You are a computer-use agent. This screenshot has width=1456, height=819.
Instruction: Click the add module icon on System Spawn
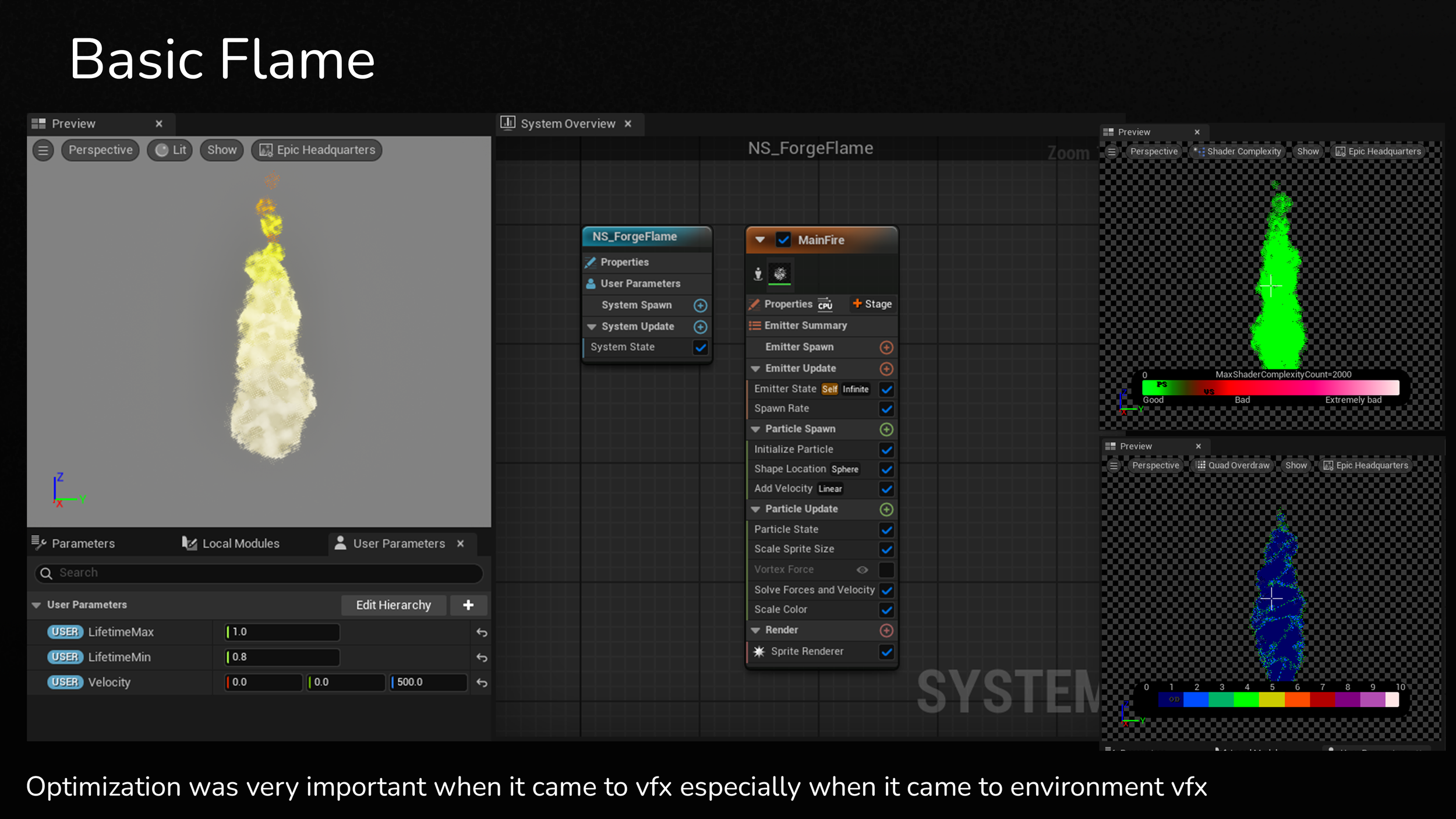(x=700, y=305)
